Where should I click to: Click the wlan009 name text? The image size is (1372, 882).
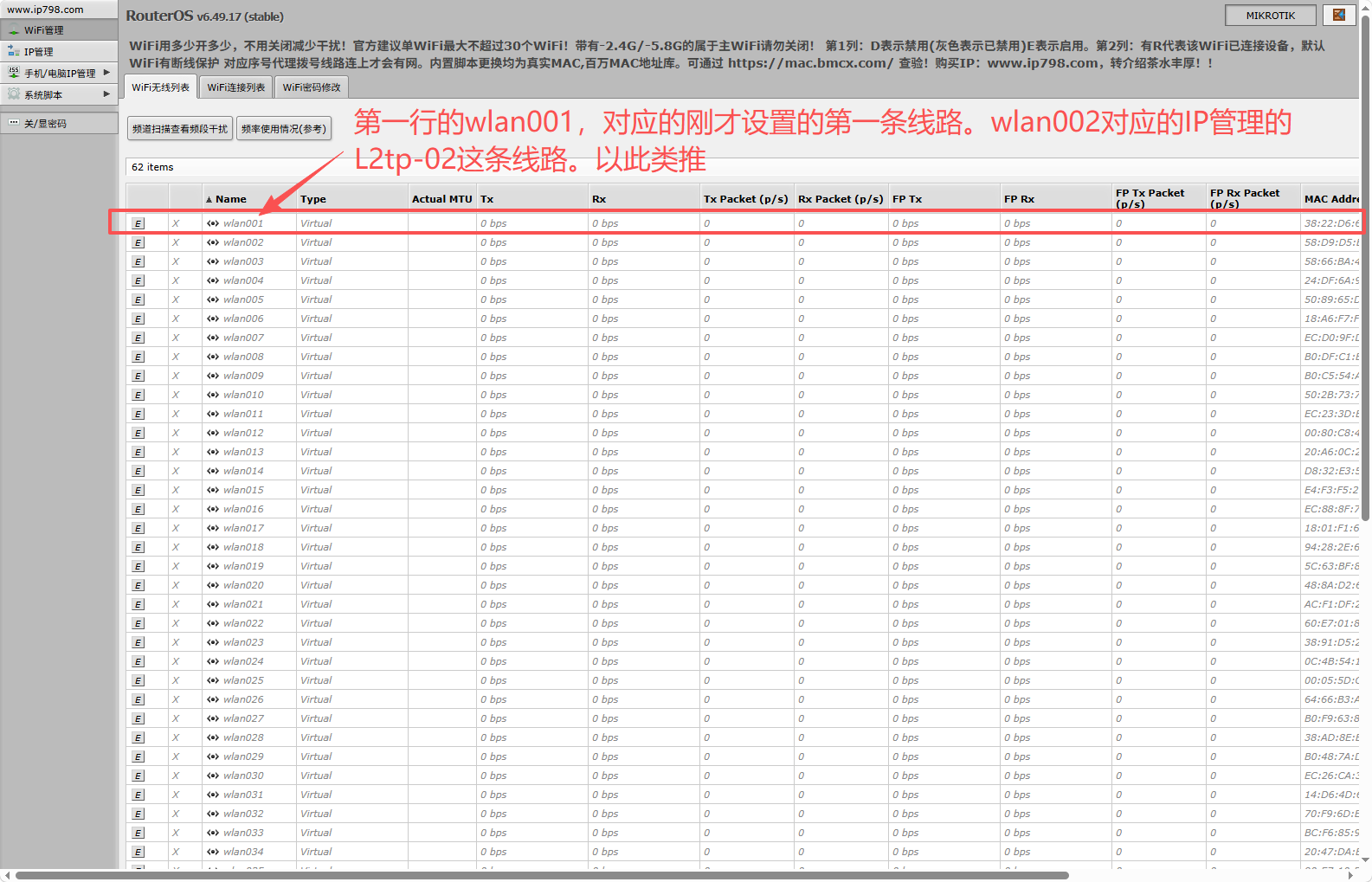243,376
